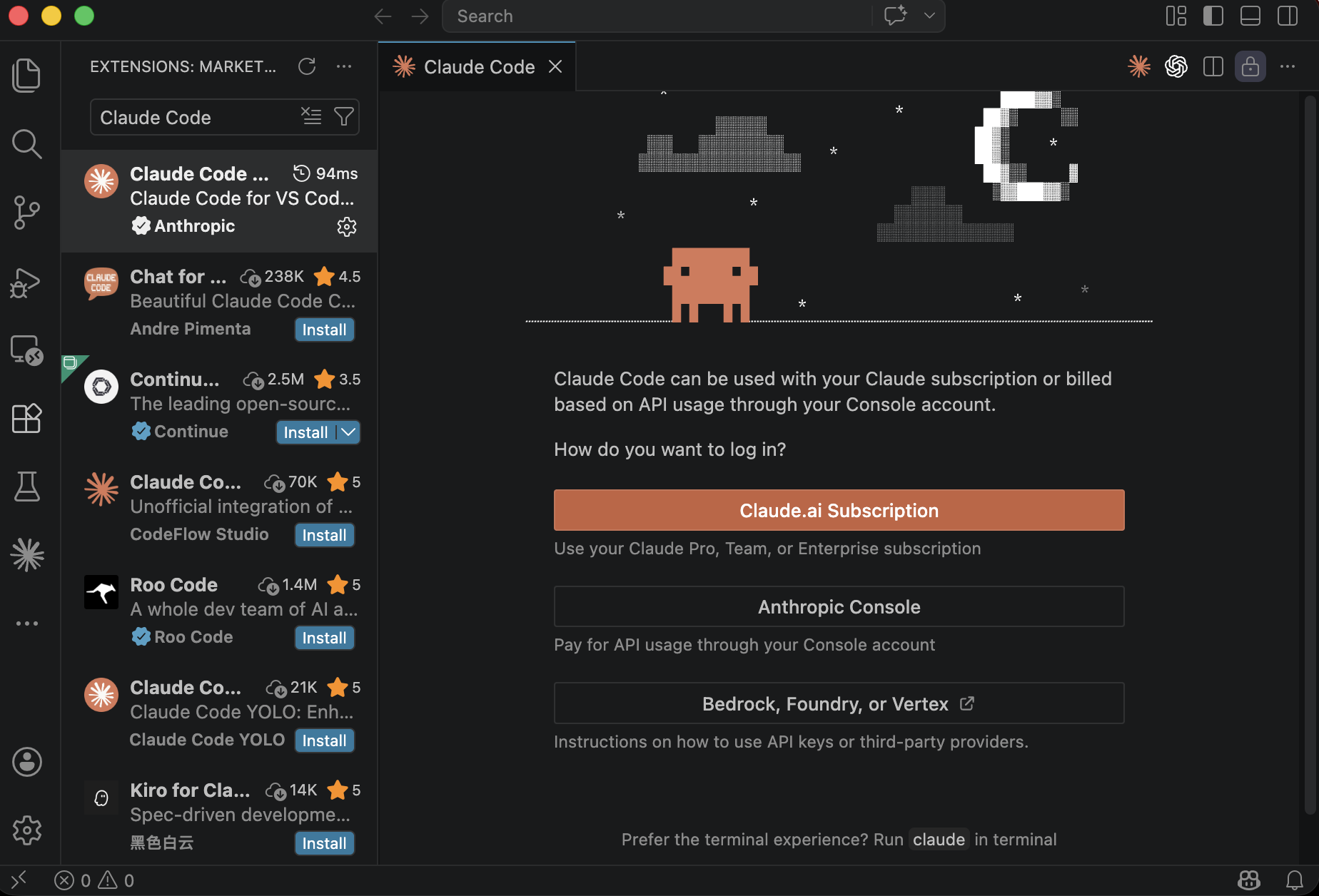This screenshot has width=1319, height=896.
Task: Clear the extensions search results
Action: coord(311,116)
